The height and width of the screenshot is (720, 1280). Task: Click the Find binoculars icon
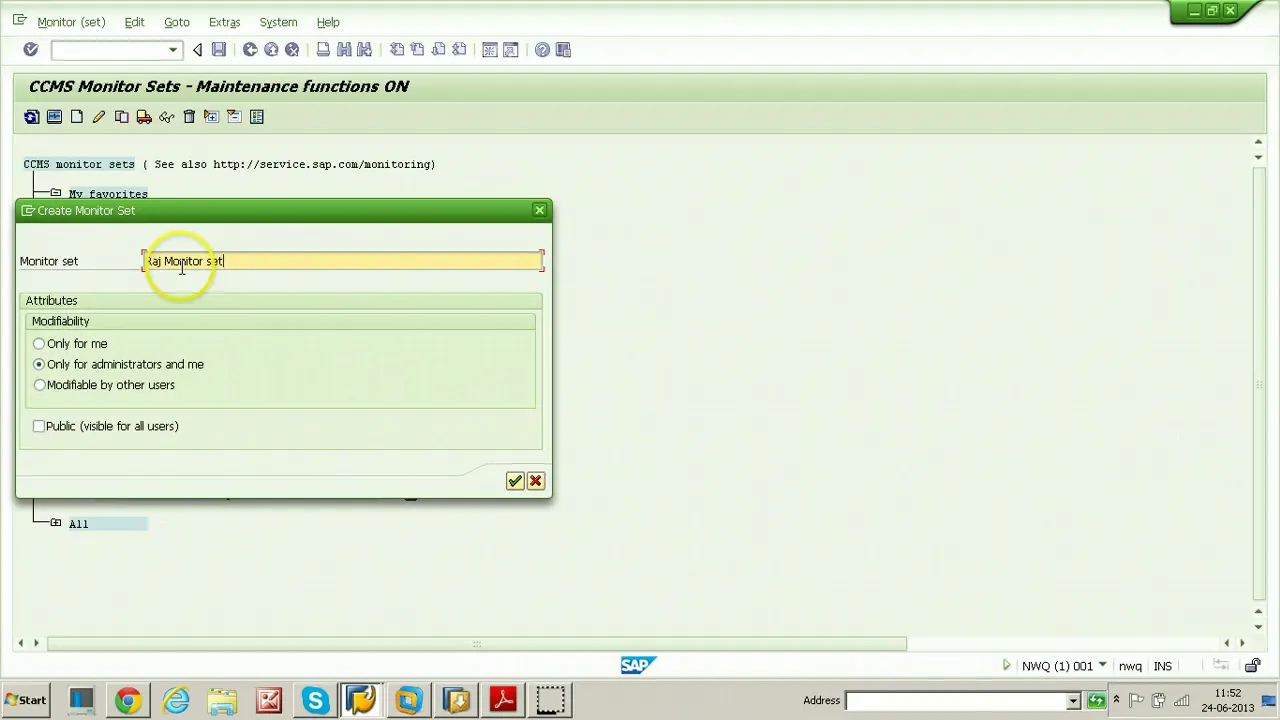pyautogui.click(x=344, y=49)
